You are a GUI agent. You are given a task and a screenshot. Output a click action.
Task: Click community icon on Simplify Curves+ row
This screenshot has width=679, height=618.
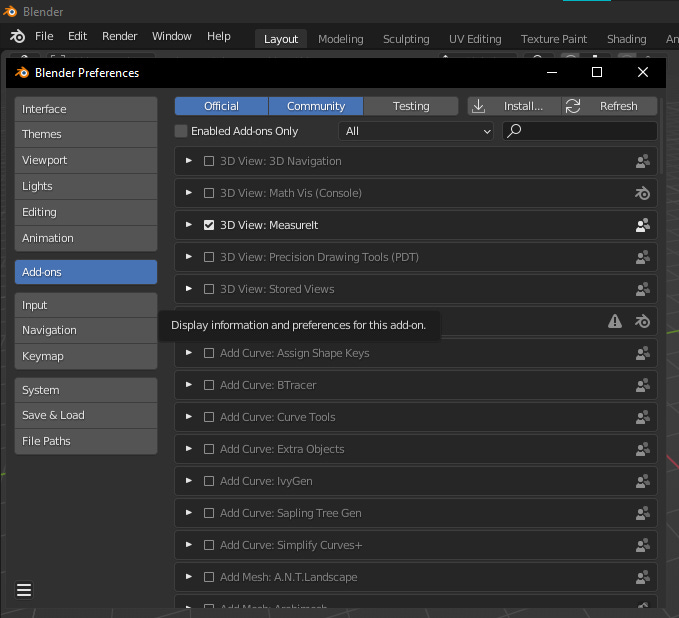click(643, 545)
